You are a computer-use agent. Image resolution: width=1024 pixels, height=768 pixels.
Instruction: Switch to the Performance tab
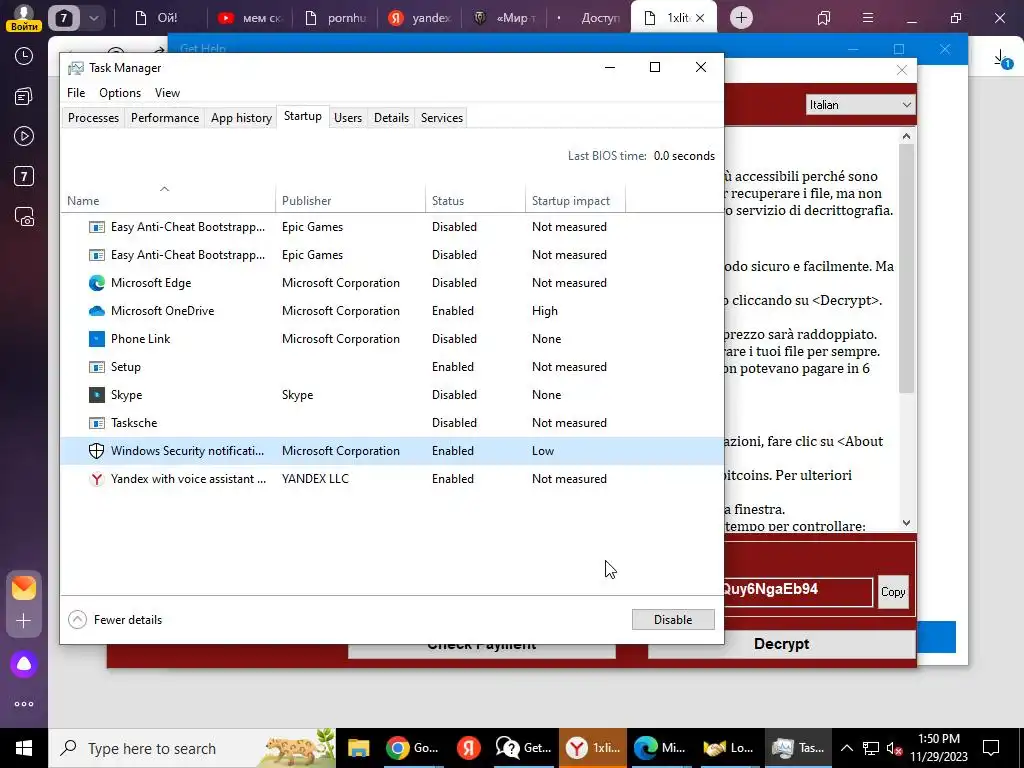[165, 118]
